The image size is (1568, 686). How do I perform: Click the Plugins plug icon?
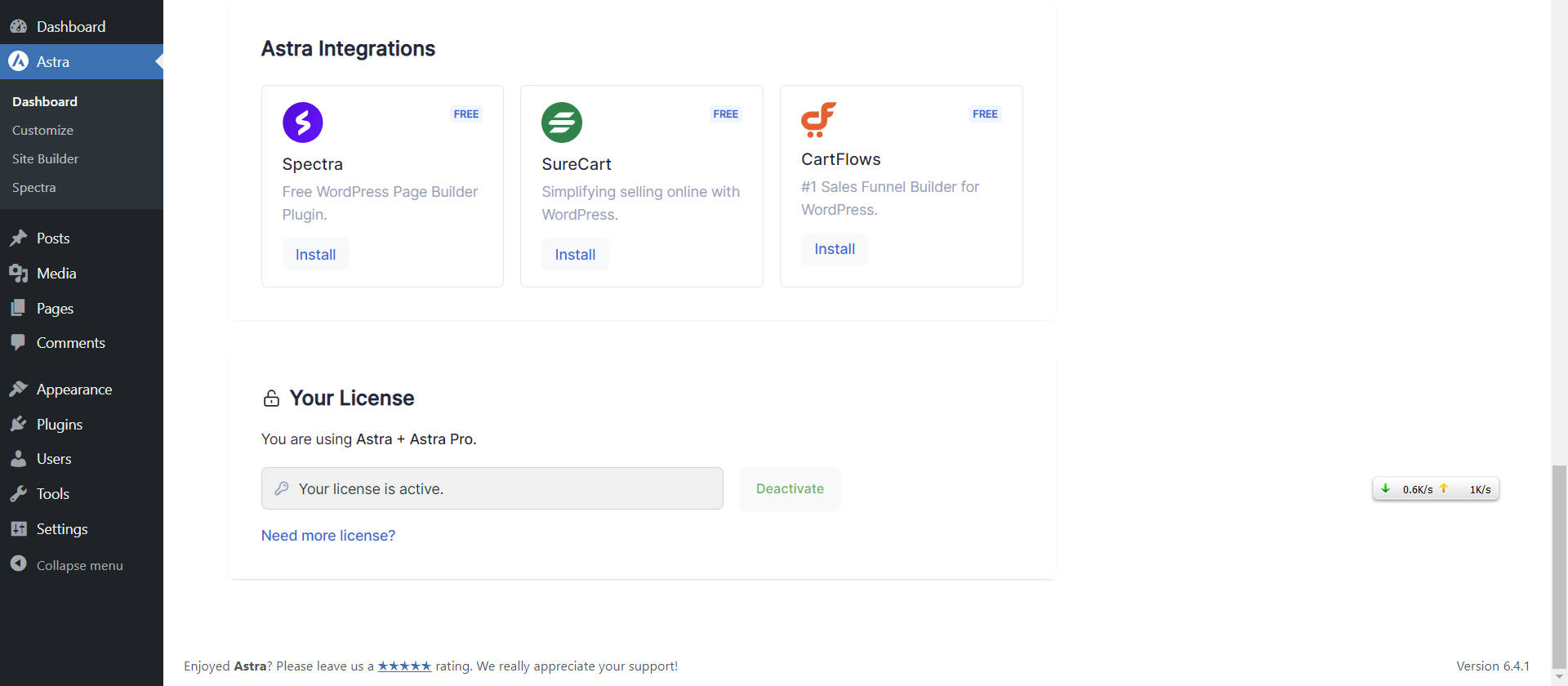18,425
